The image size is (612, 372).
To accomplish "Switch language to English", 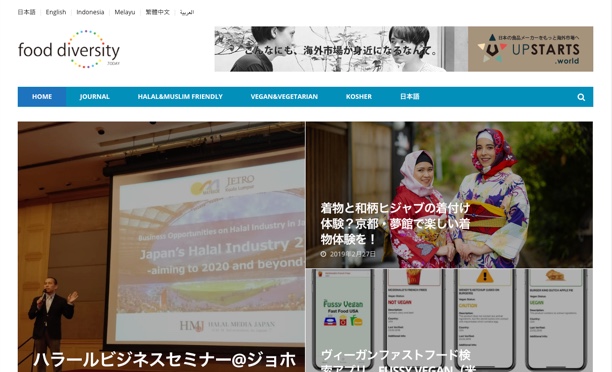I will tap(56, 12).
